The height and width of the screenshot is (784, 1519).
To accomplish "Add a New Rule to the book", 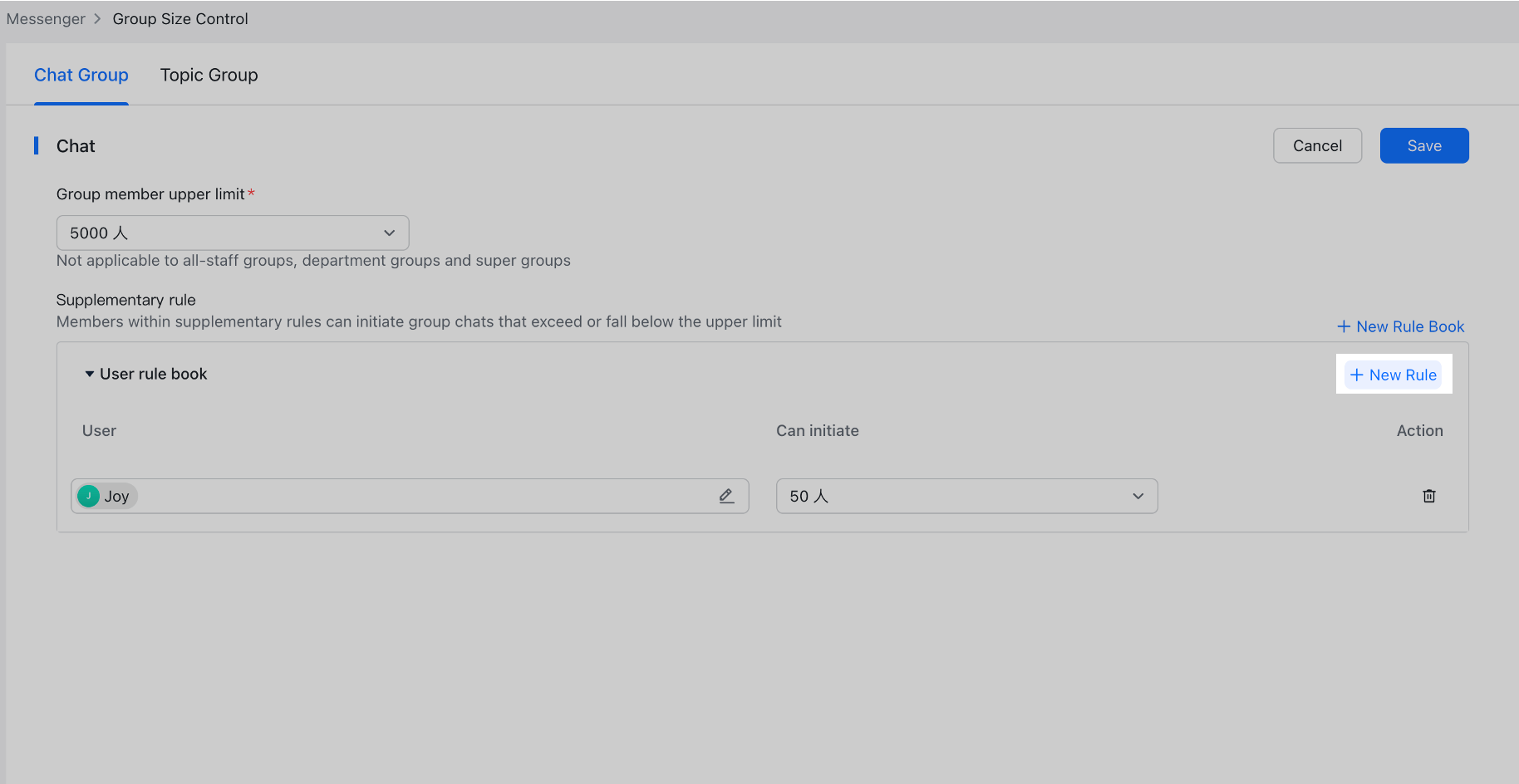I will (1394, 375).
